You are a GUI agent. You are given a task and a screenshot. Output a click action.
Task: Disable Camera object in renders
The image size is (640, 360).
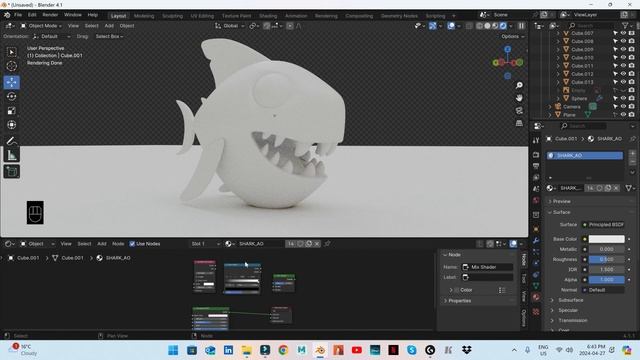[x=631, y=107]
